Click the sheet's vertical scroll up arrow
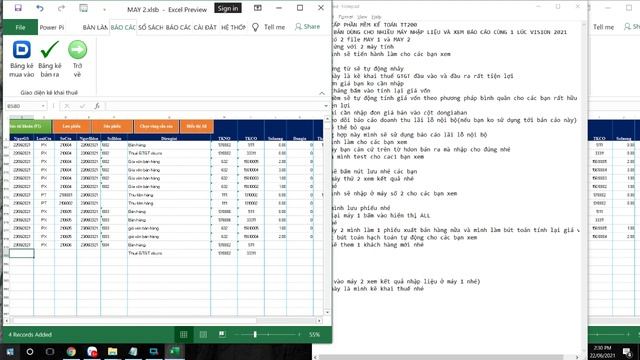The width and height of the screenshot is (640, 360). pyautogui.click(x=327, y=119)
